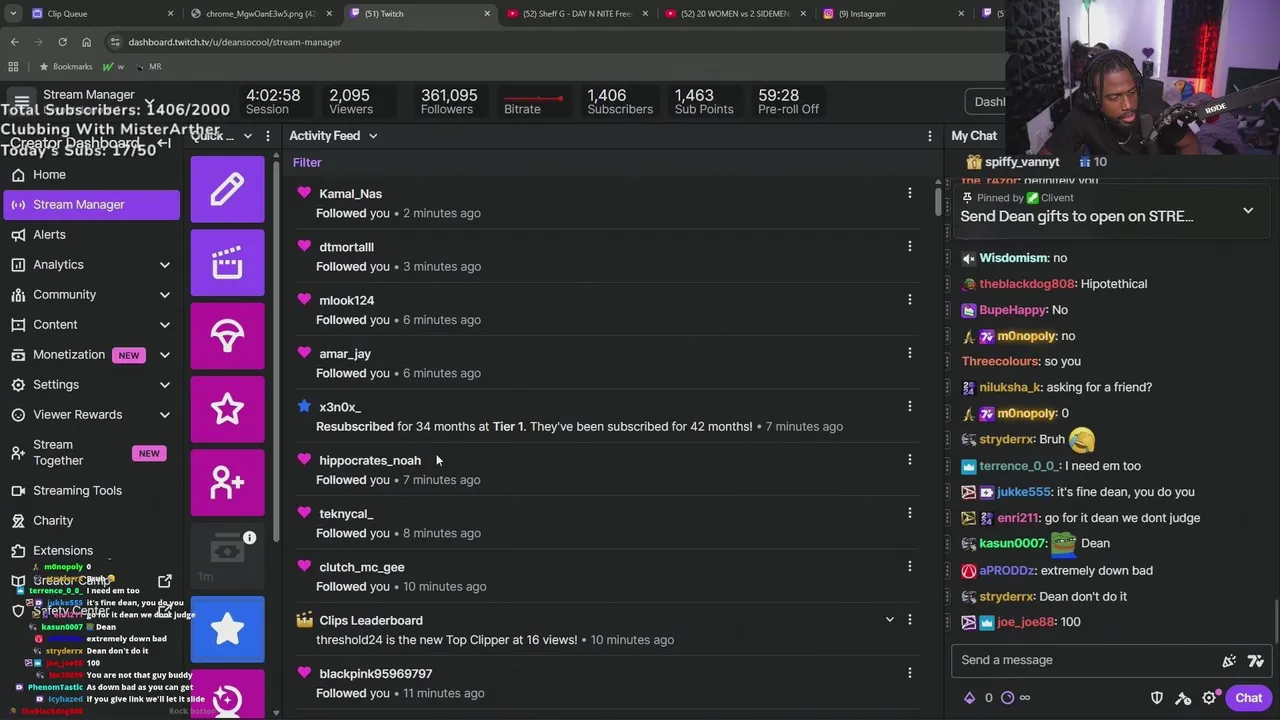Open options for teknycal_ follow event
Screen dimensions: 1280x720
click(x=910, y=513)
